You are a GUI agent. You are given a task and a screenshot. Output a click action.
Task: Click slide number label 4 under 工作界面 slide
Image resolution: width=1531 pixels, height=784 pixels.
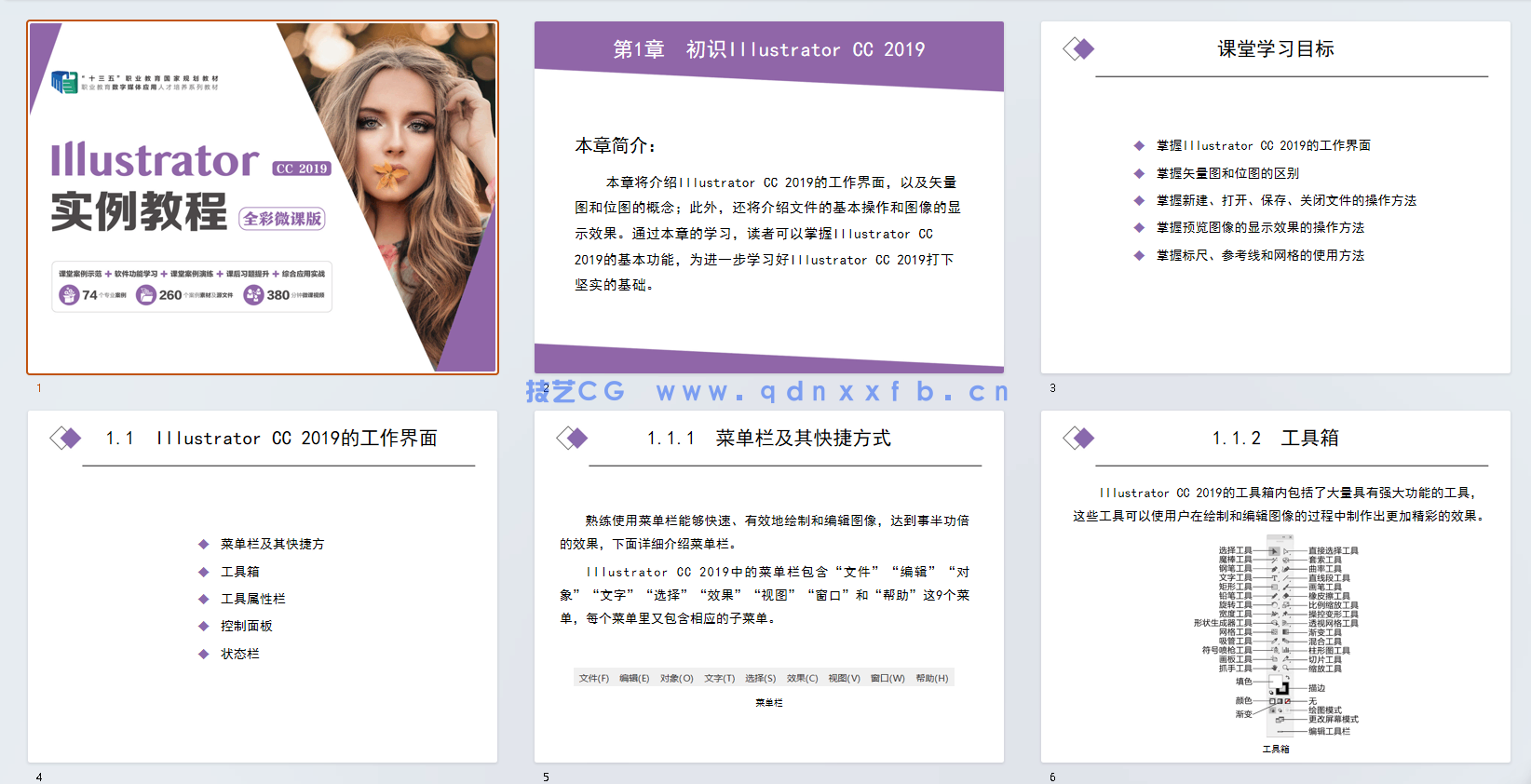39,777
